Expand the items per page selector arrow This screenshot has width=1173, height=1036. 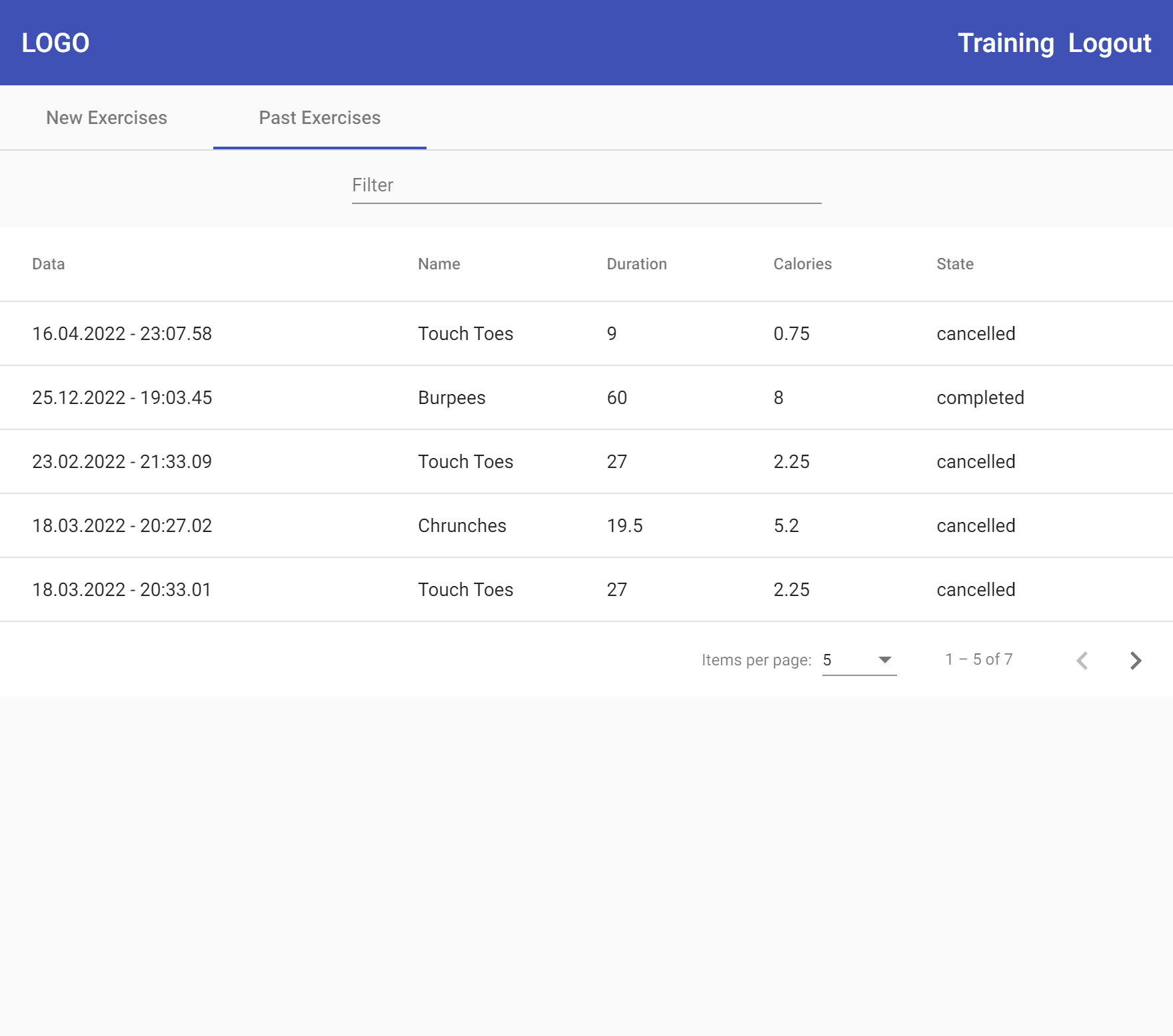pos(884,660)
